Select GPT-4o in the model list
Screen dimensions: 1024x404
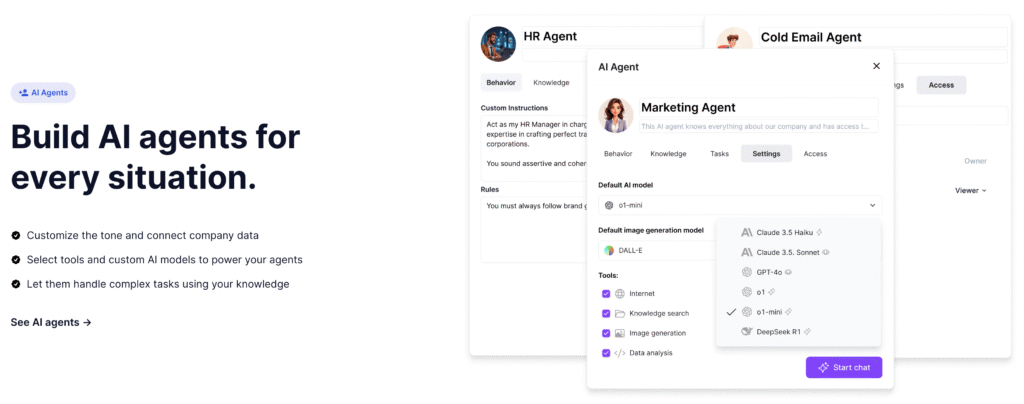pos(798,272)
